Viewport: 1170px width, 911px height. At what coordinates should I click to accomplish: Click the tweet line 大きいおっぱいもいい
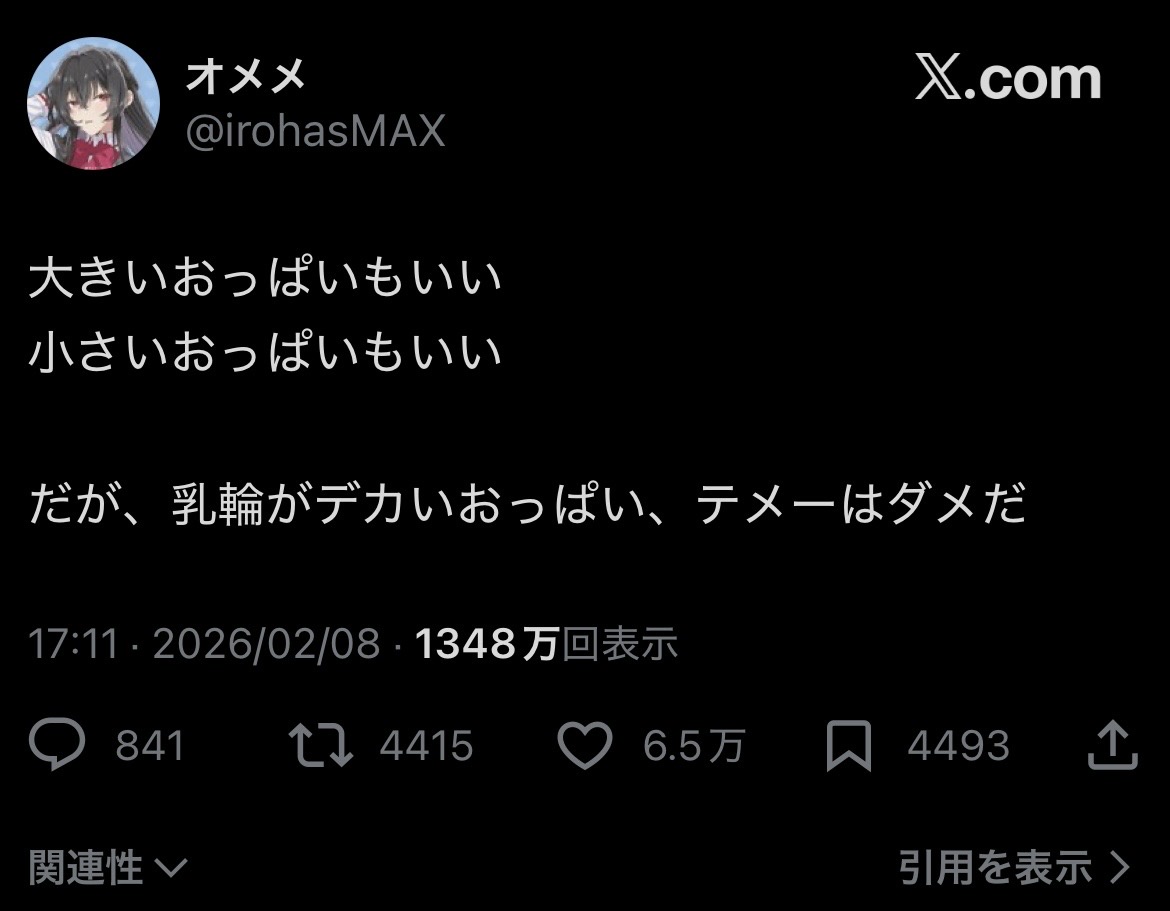[265, 278]
